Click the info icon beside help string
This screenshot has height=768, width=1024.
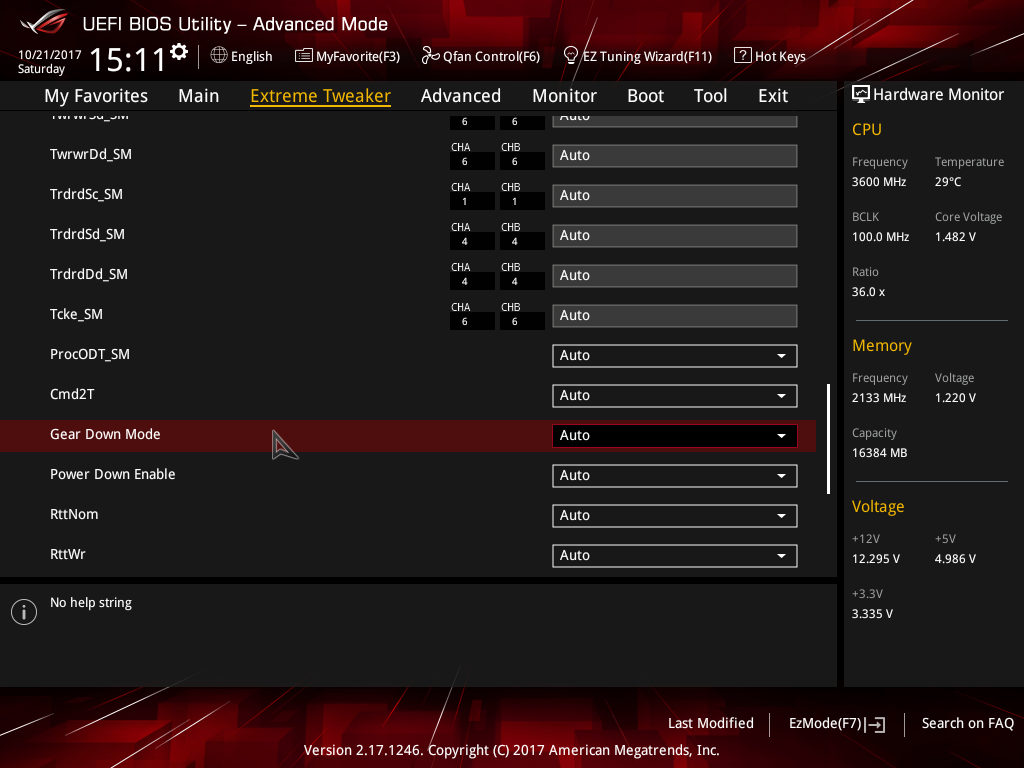[24, 612]
